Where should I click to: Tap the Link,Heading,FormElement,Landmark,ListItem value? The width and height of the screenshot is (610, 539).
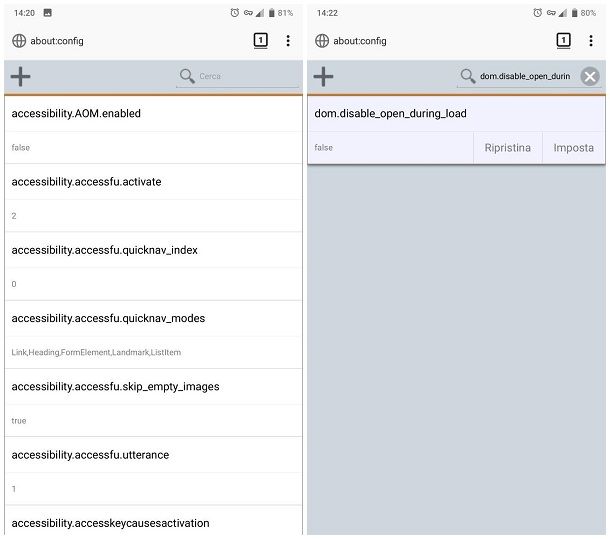pyautogui.click(x=96, y=352)
